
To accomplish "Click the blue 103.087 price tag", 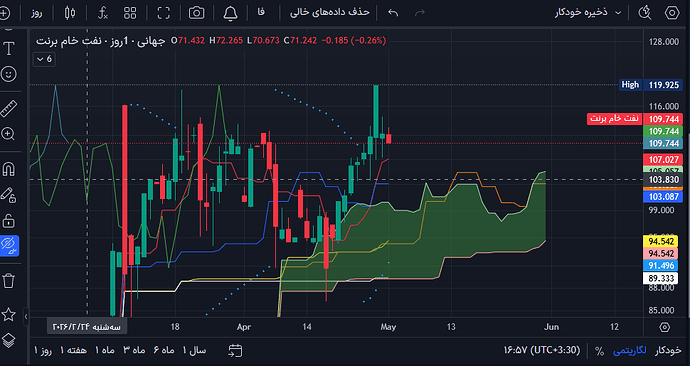I will coord(663,196).
